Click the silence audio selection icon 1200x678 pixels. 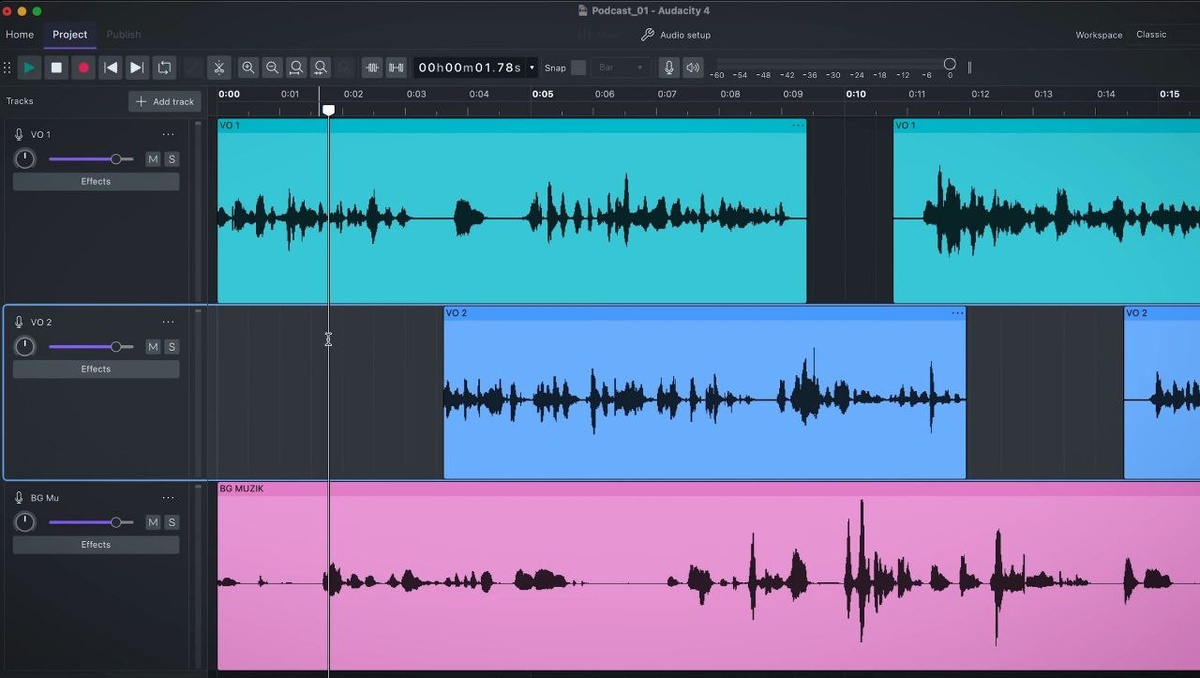397,68
